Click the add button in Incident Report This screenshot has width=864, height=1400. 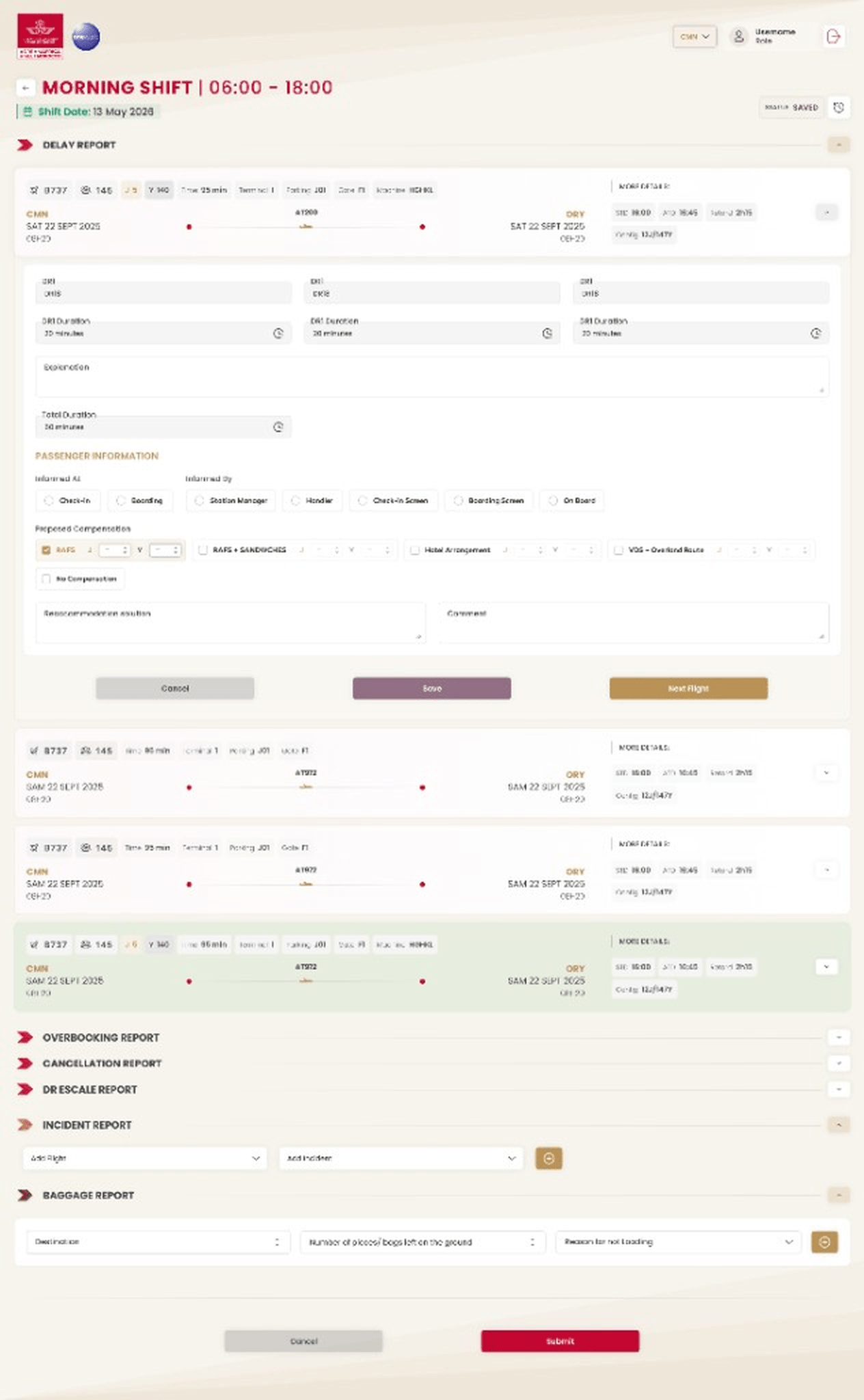point(549,1158)
